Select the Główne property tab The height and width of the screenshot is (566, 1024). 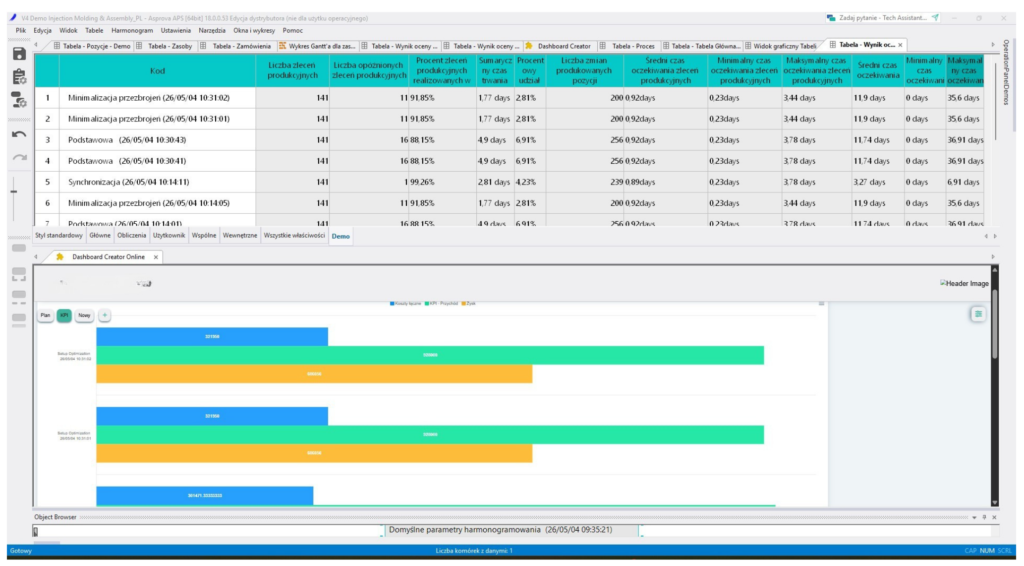[100, 236]
